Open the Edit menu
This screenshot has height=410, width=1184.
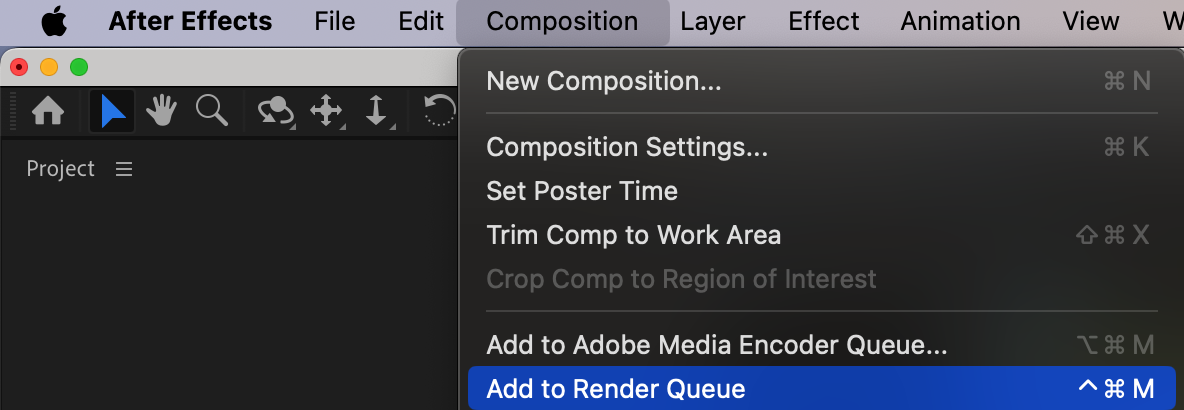(x=420, y=21)
